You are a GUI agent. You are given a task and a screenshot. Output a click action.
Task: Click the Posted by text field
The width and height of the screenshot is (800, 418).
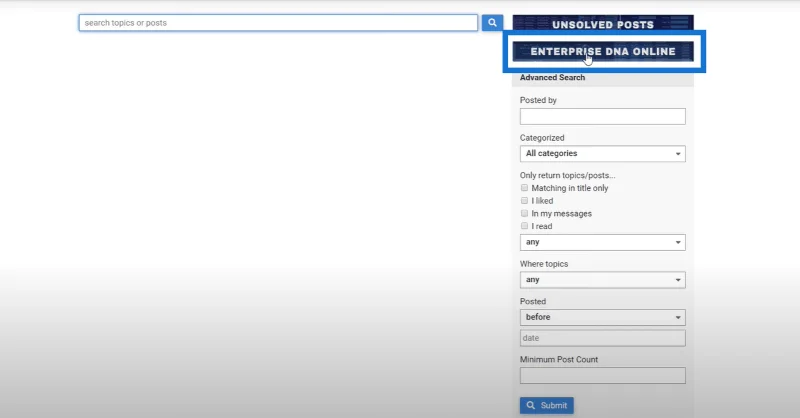603,116
